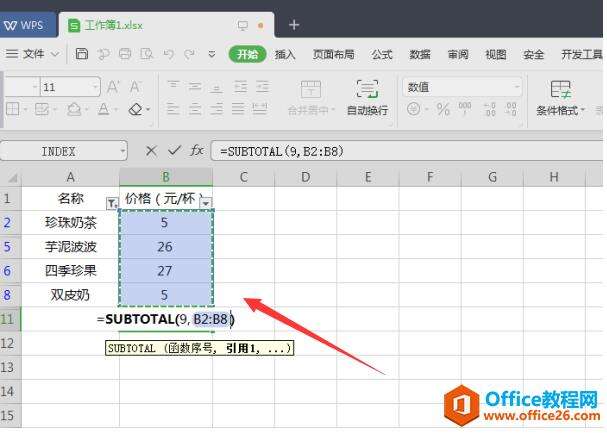The width and height of the screenshot is (607, 433).
Task: Add a new document tab with plus
Action: pos(293,24)
